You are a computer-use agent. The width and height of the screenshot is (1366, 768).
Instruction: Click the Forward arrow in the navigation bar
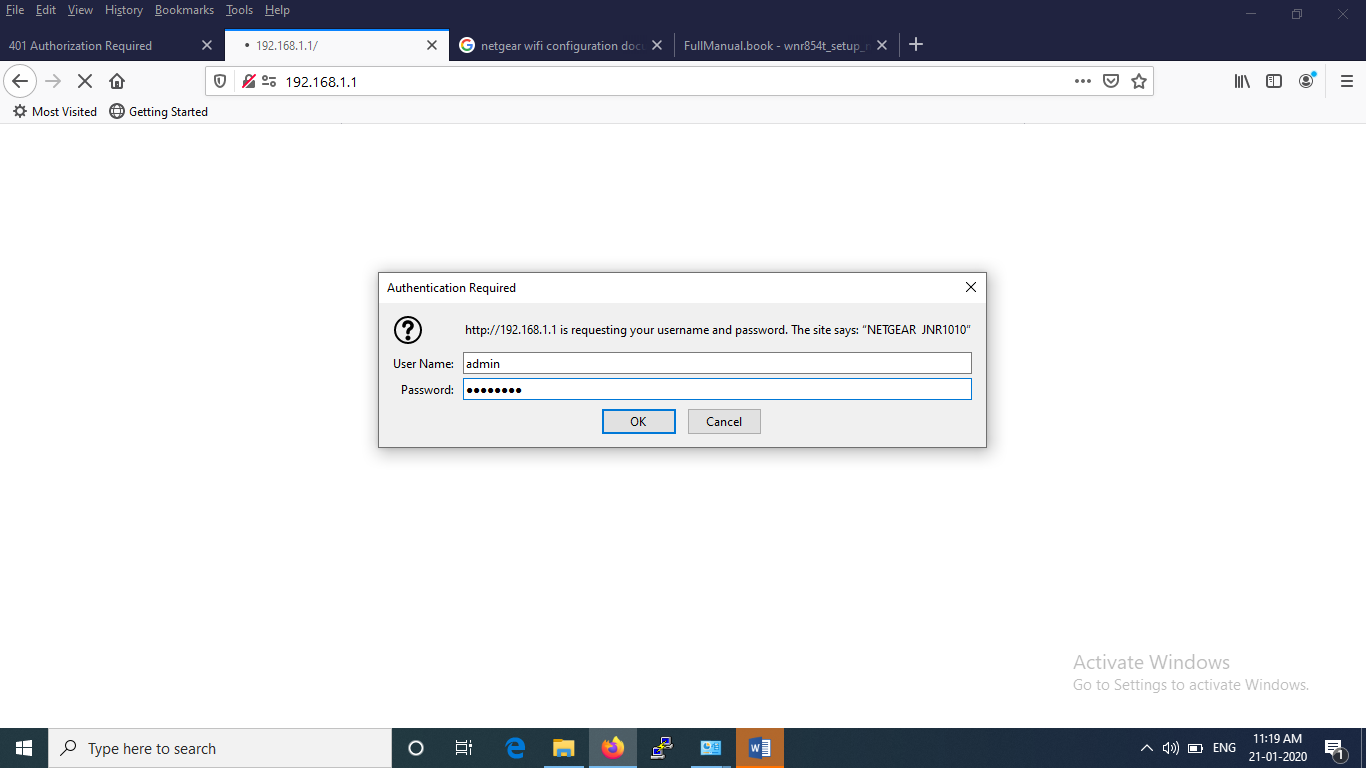[x=53, y=81]
